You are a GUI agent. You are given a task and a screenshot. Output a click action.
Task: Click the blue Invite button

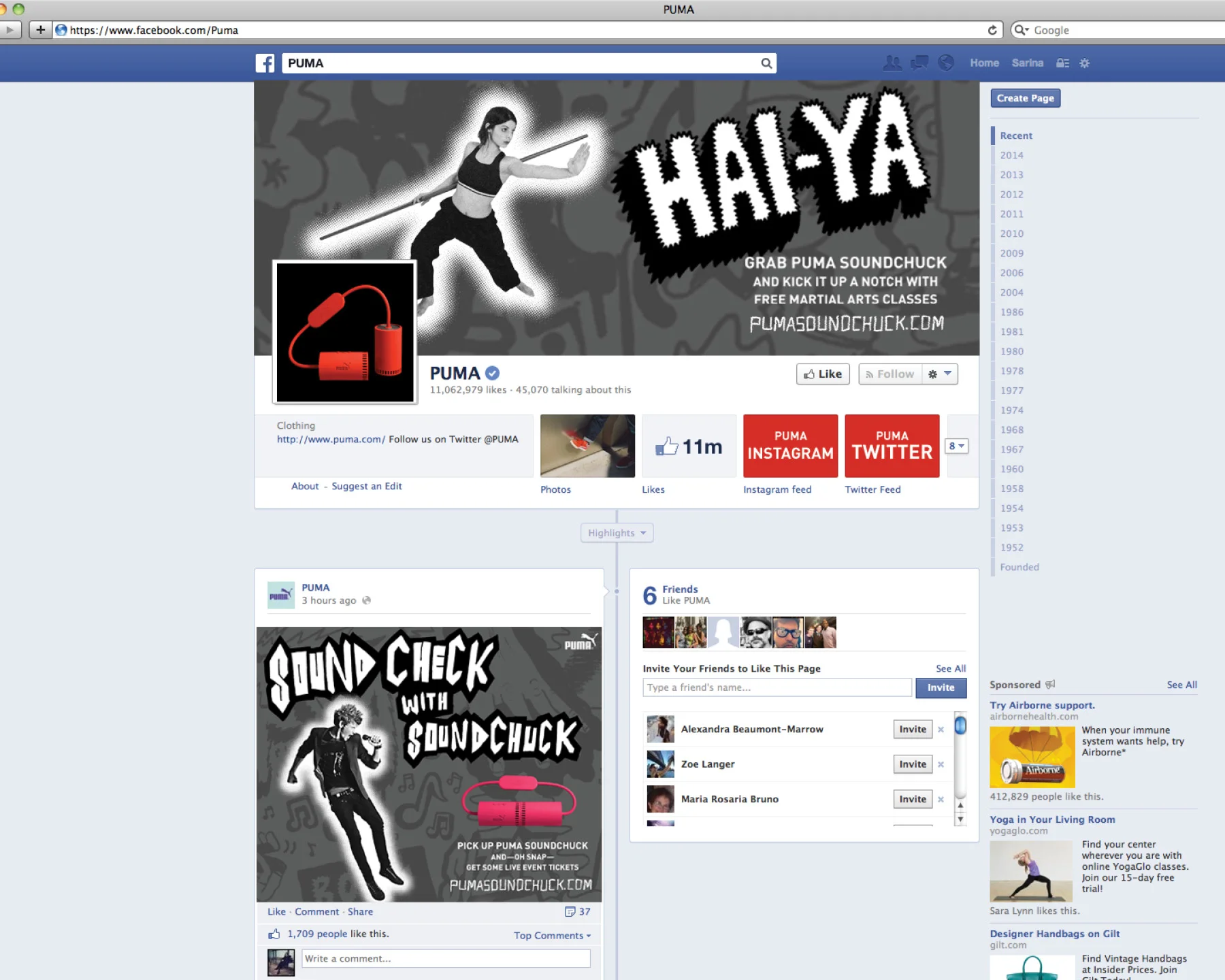[x=941, y=687]
